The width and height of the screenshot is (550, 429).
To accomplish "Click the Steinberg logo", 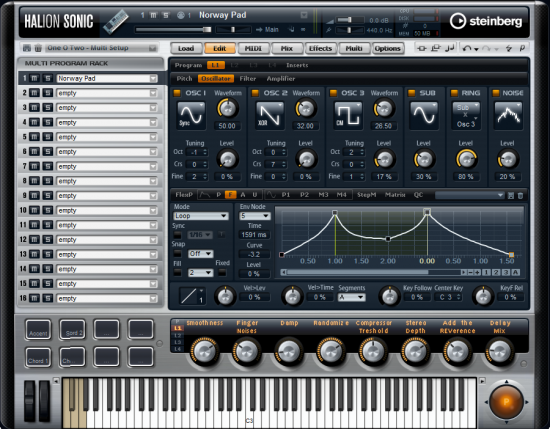I will point(486,21).
